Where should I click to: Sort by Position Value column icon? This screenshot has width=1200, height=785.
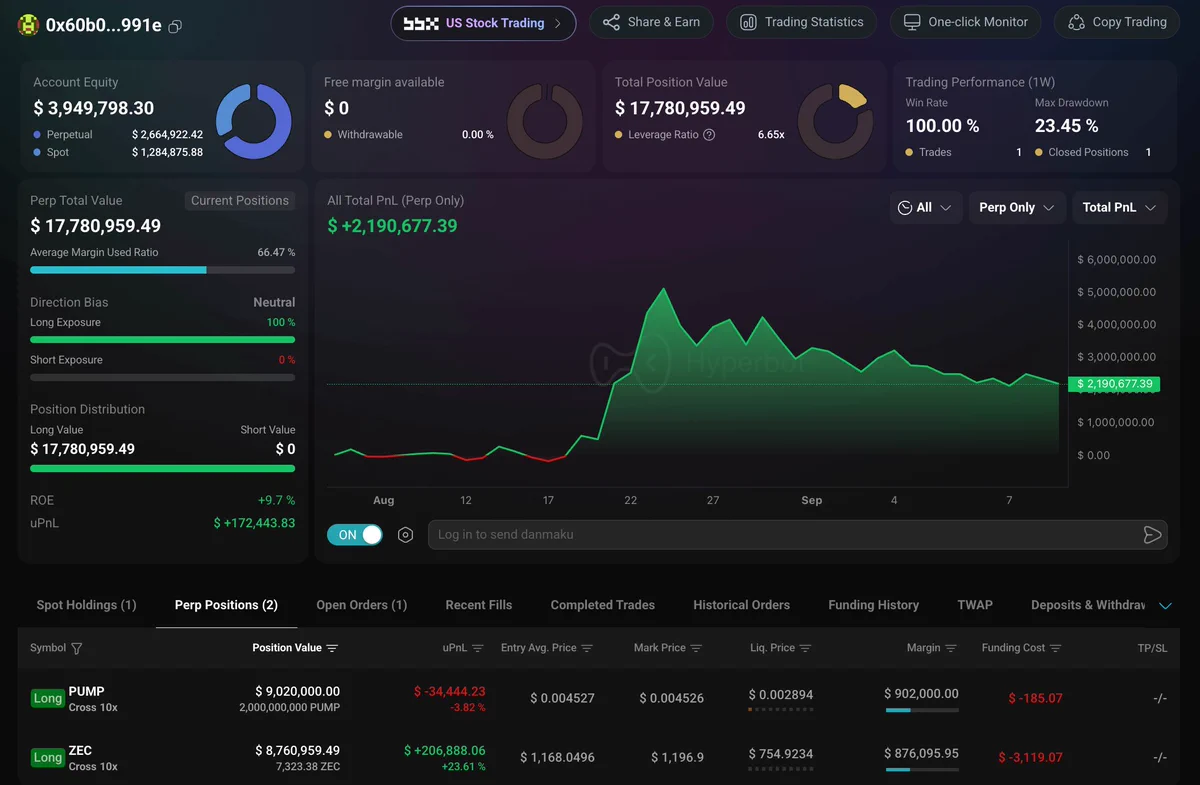pos(332,648)
